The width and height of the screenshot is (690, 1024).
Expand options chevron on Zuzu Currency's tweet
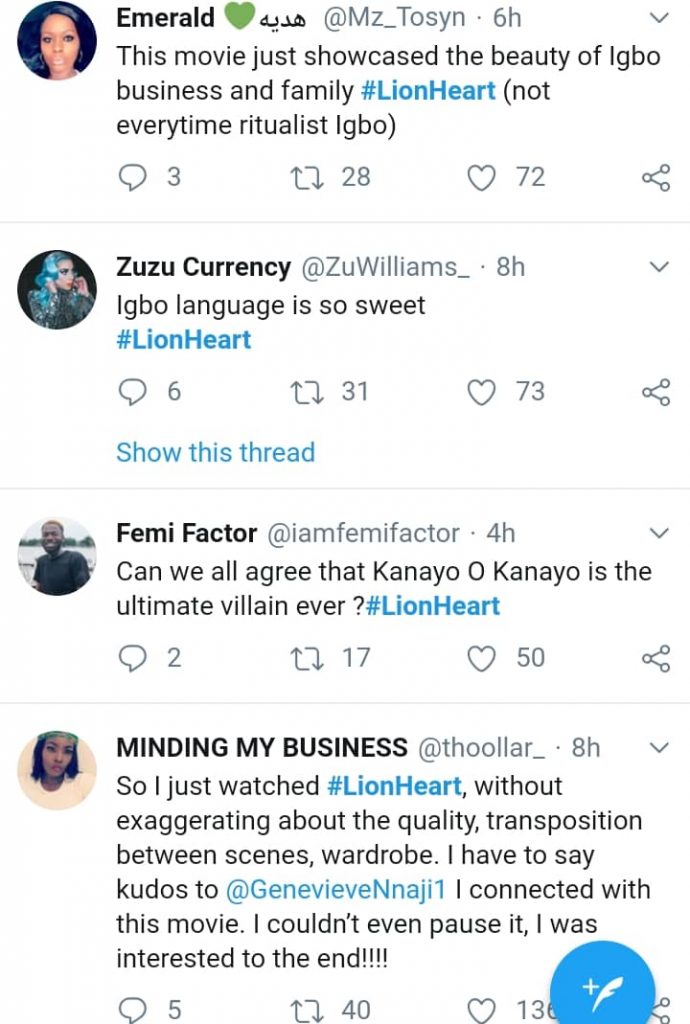(659, 267)
